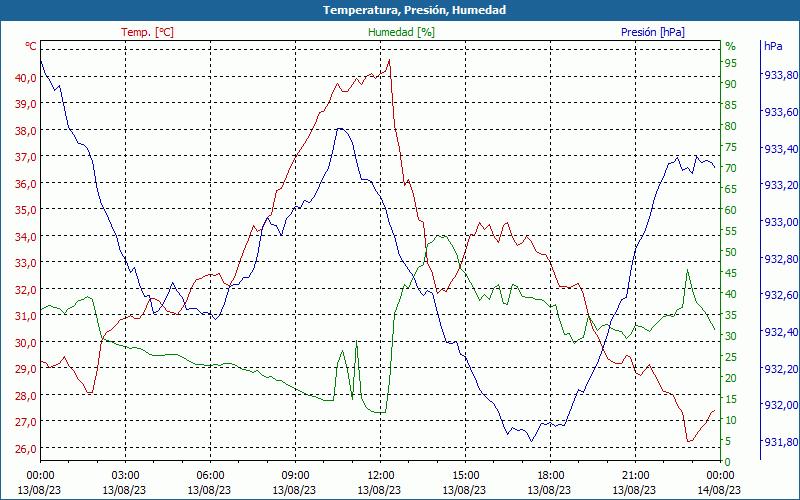Click the 50 humidity axis value

pyautogui.click(x=731, y=252)
